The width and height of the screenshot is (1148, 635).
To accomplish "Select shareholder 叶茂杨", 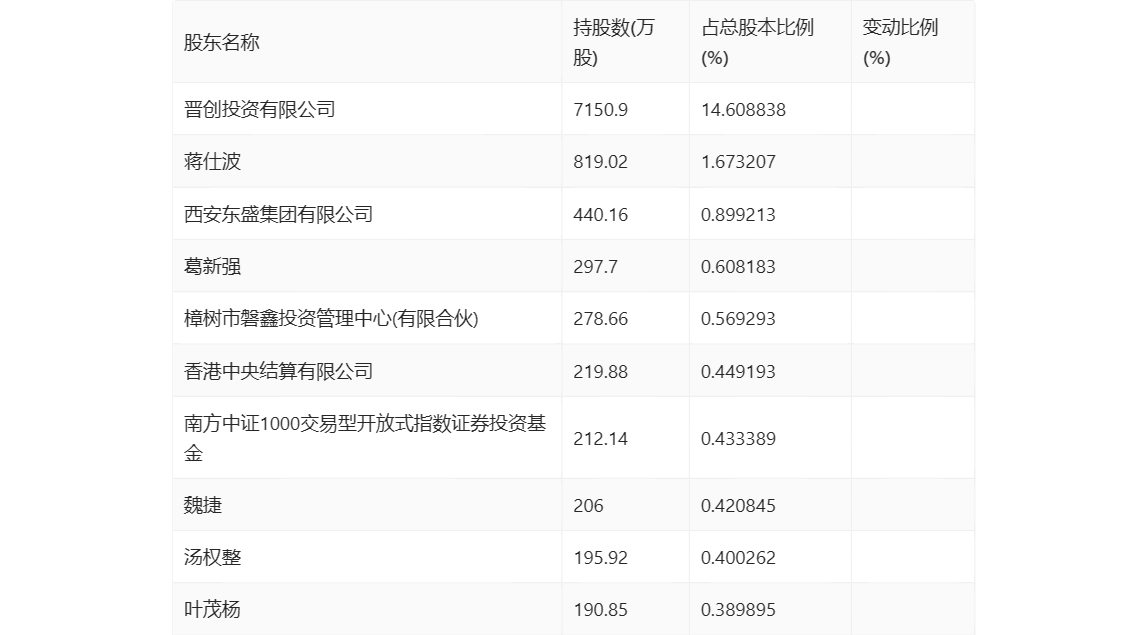I will pyautogui.click(x=212, y=609).
